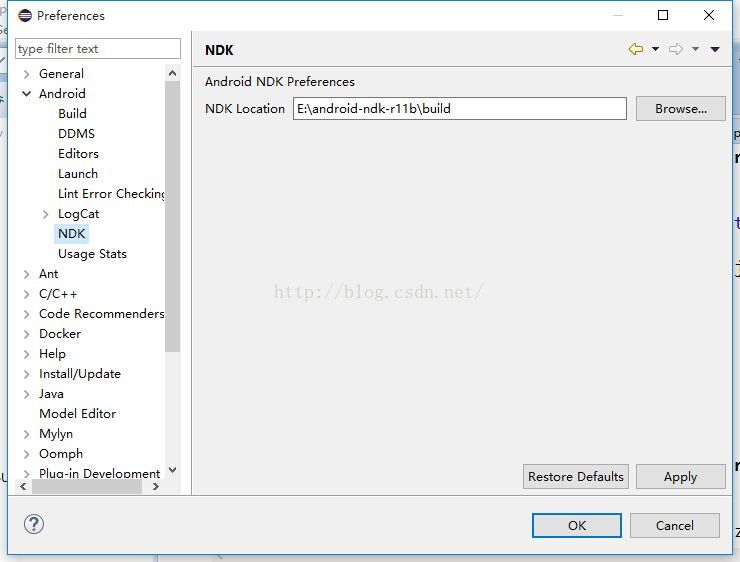
Task: Open the forward history dropdown arrow
Action: point(695,49)
